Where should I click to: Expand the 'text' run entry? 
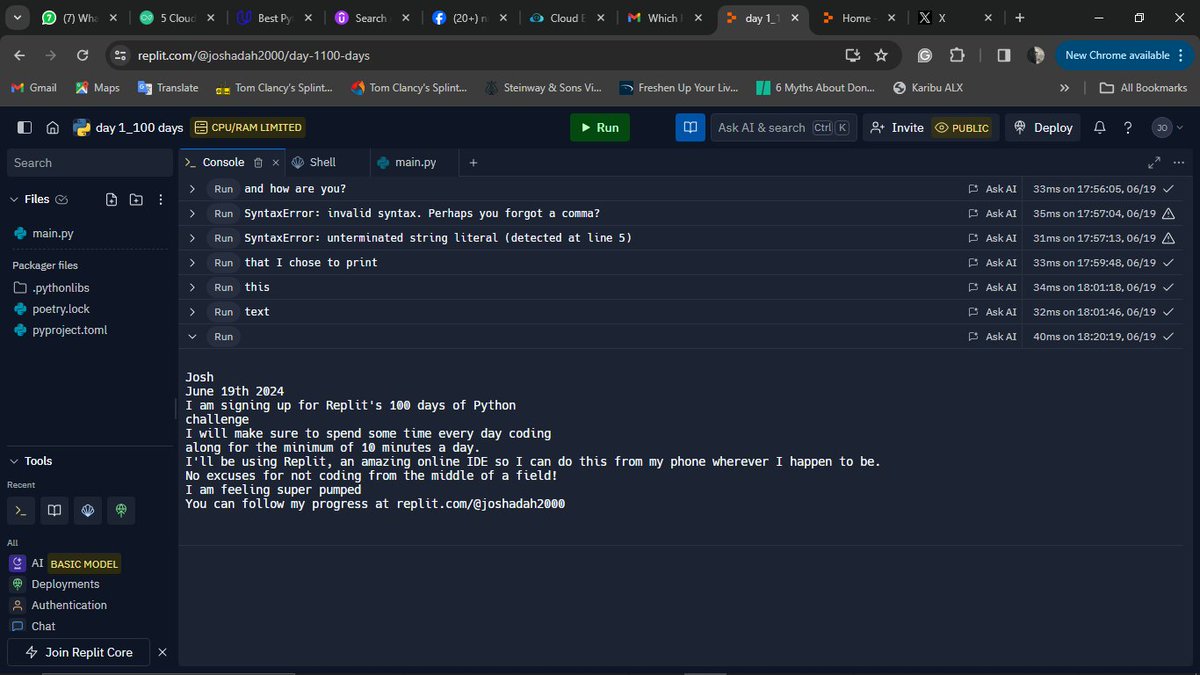192,311
